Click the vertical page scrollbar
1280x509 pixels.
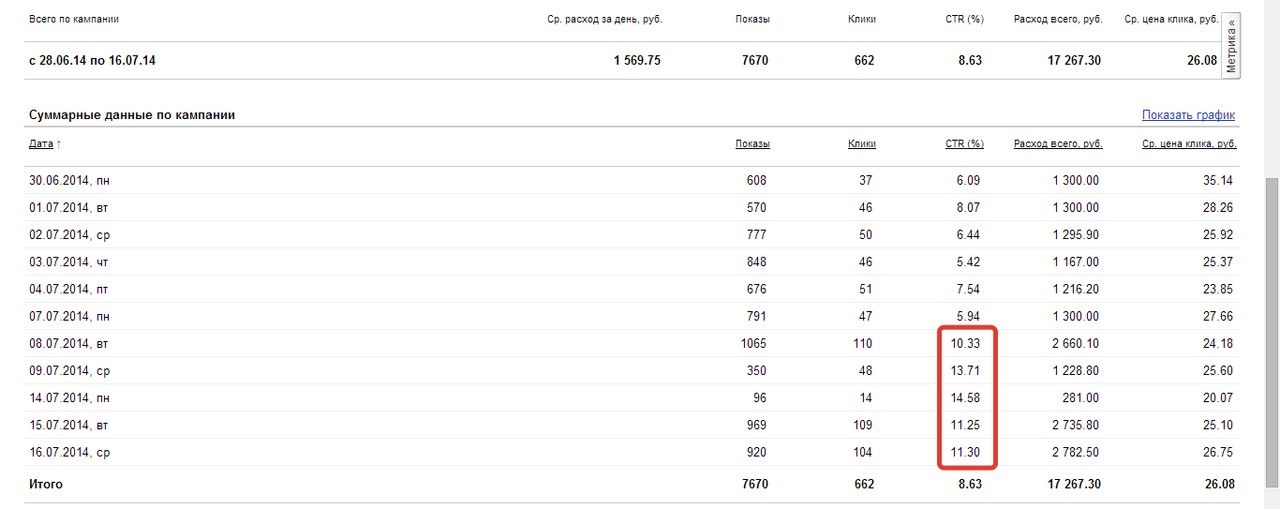1271,300
